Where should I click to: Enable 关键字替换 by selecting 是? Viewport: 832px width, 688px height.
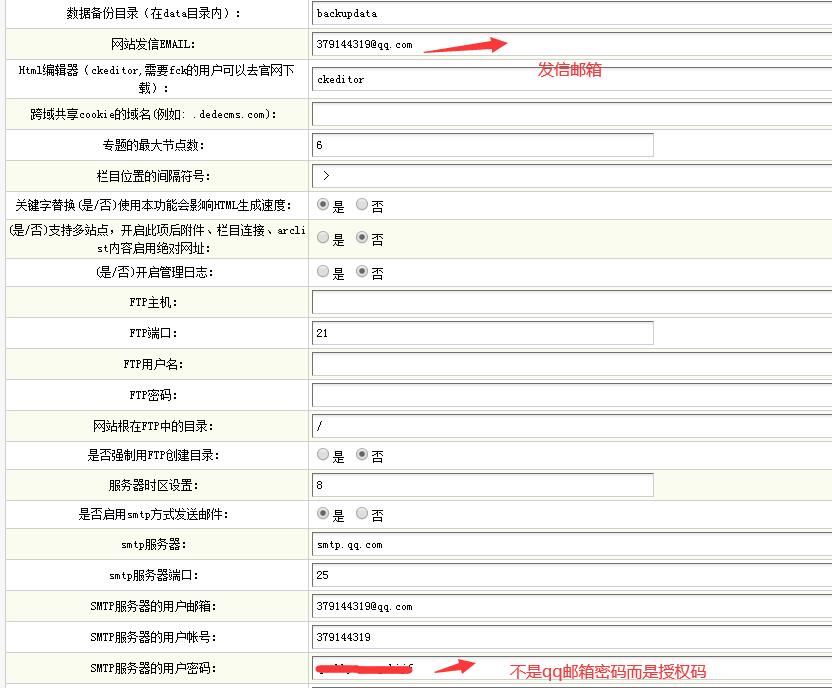[x=322, y=206]
